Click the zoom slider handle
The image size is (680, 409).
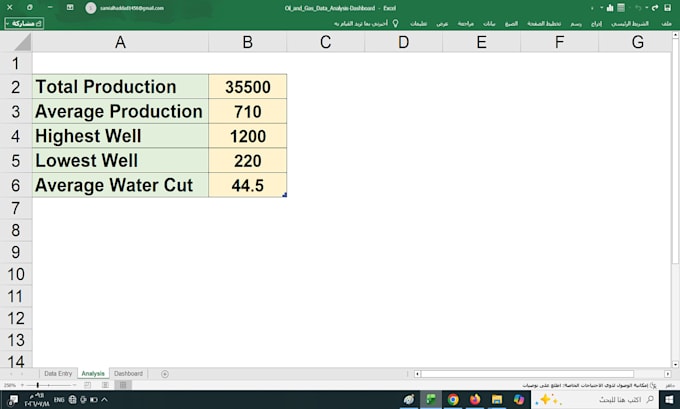tap(38, 385)
